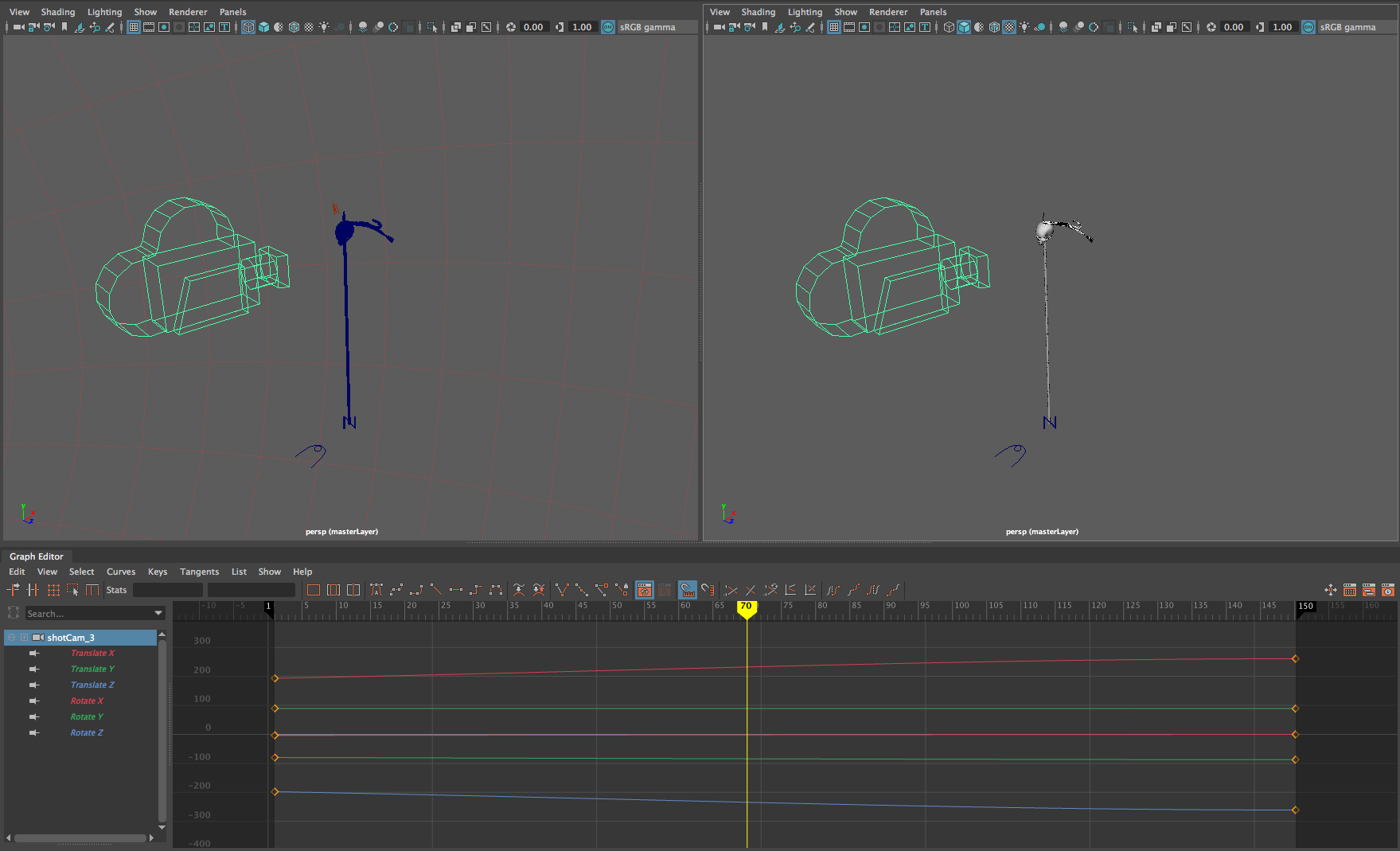Viewport: 1400px width, 851px height.
Task: Adjust the exposure control in the right viewport
Action: [1234, 26]
